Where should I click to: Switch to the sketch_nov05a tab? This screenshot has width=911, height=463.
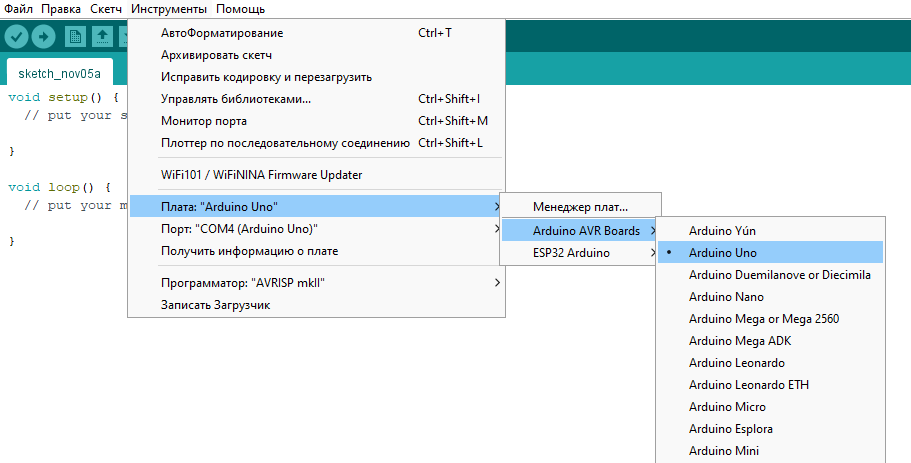pyautogui.click(x=59, y=74)
